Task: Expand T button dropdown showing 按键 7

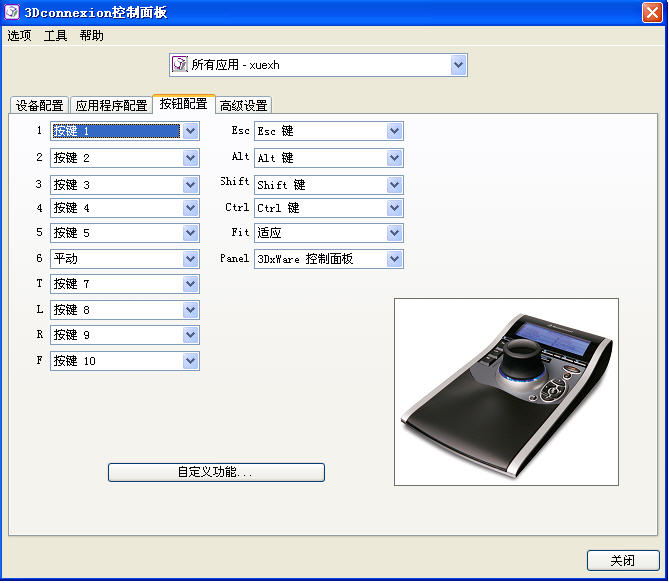Action: (190, 284)
